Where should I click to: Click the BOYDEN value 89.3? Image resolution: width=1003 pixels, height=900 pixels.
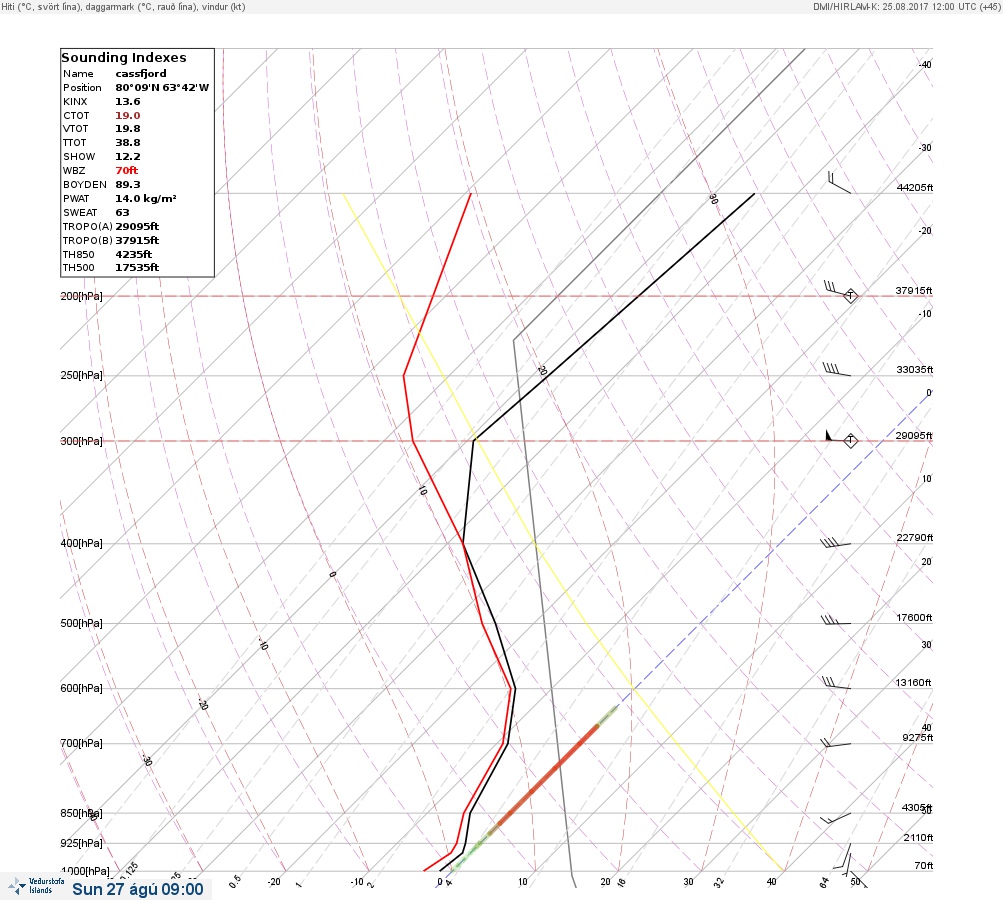(127, 184)
